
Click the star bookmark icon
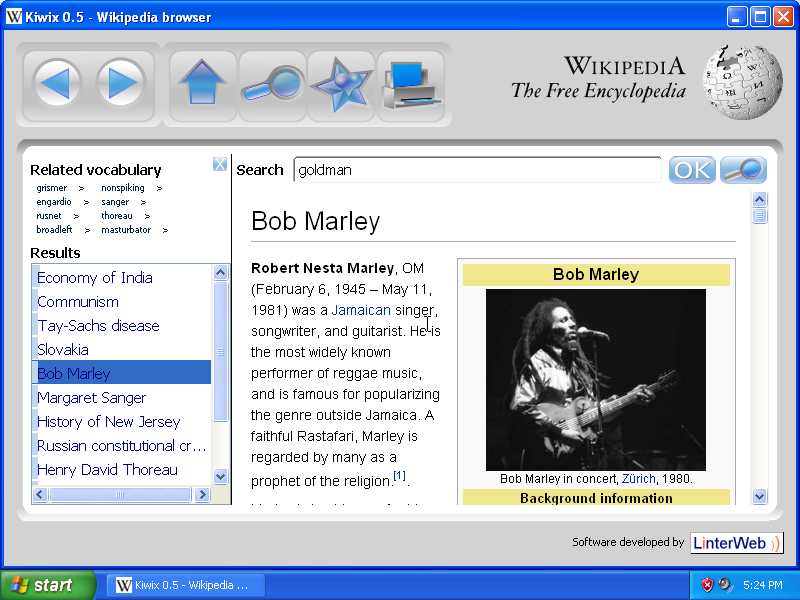[341, 85]
